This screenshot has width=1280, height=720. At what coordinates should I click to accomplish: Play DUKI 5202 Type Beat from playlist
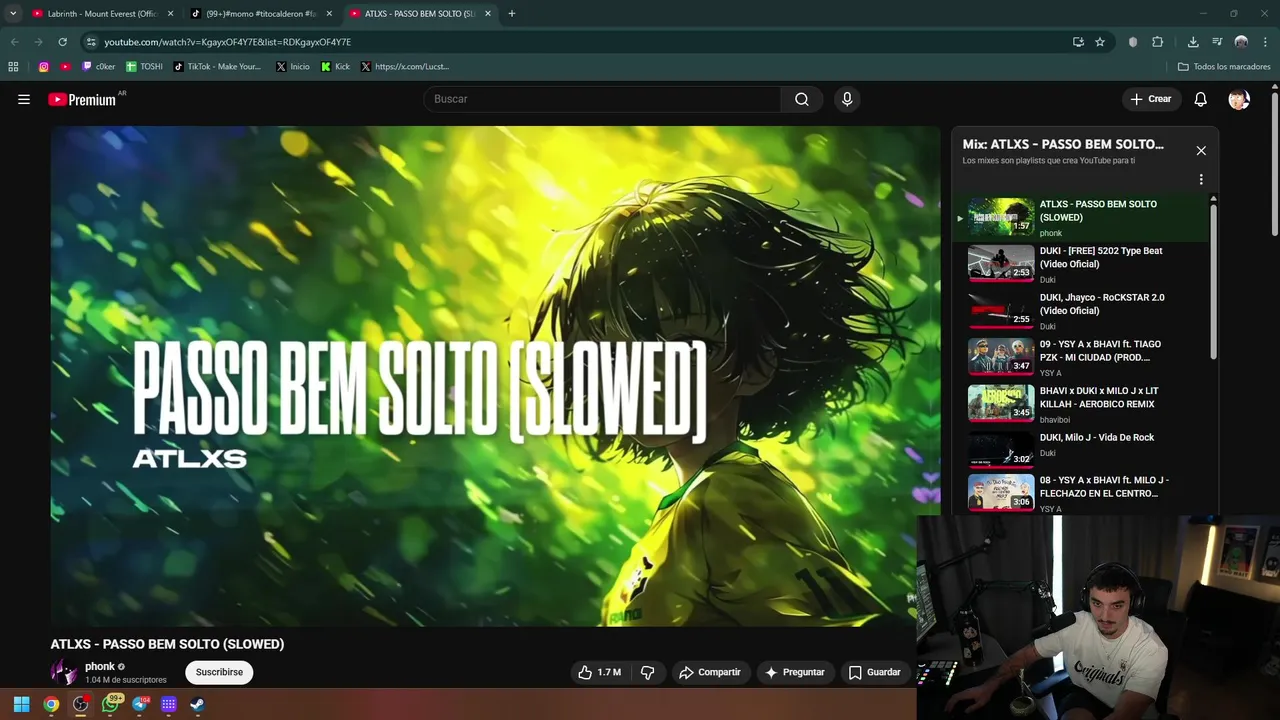pyautogui.click(x=1082, y=264)
